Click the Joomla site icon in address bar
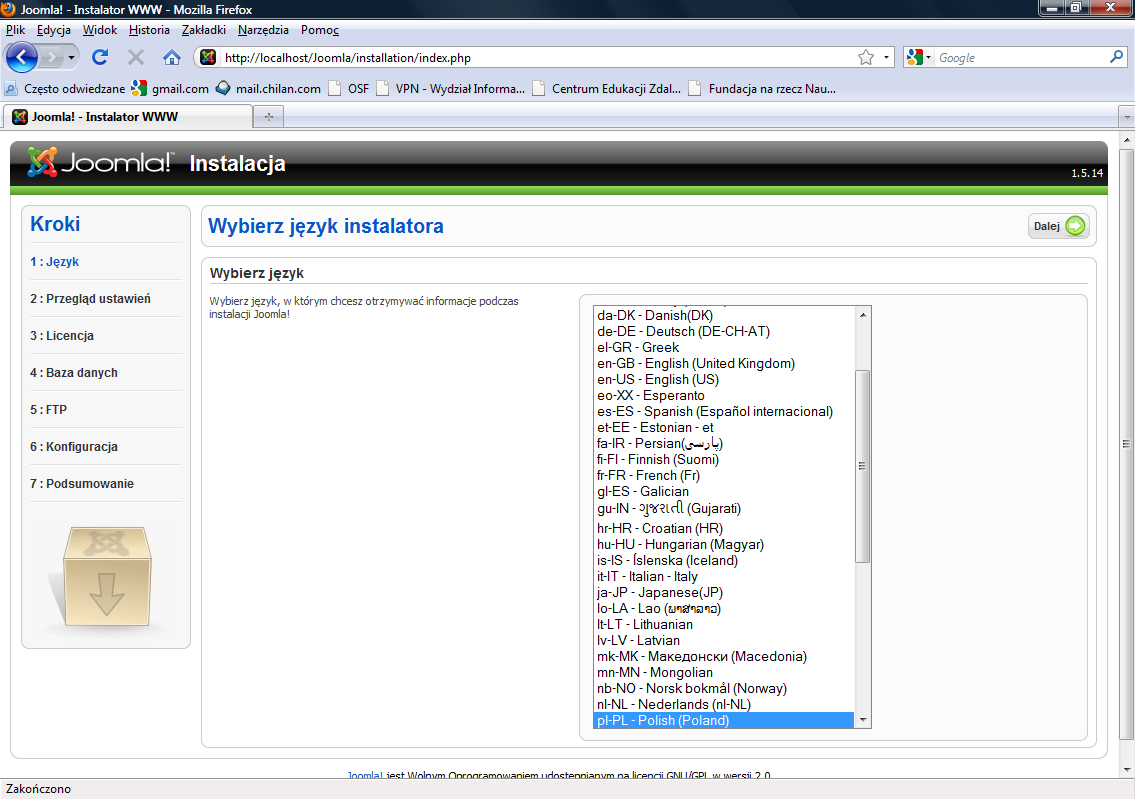Screen dimensions: 1135x800 [208, 57]
